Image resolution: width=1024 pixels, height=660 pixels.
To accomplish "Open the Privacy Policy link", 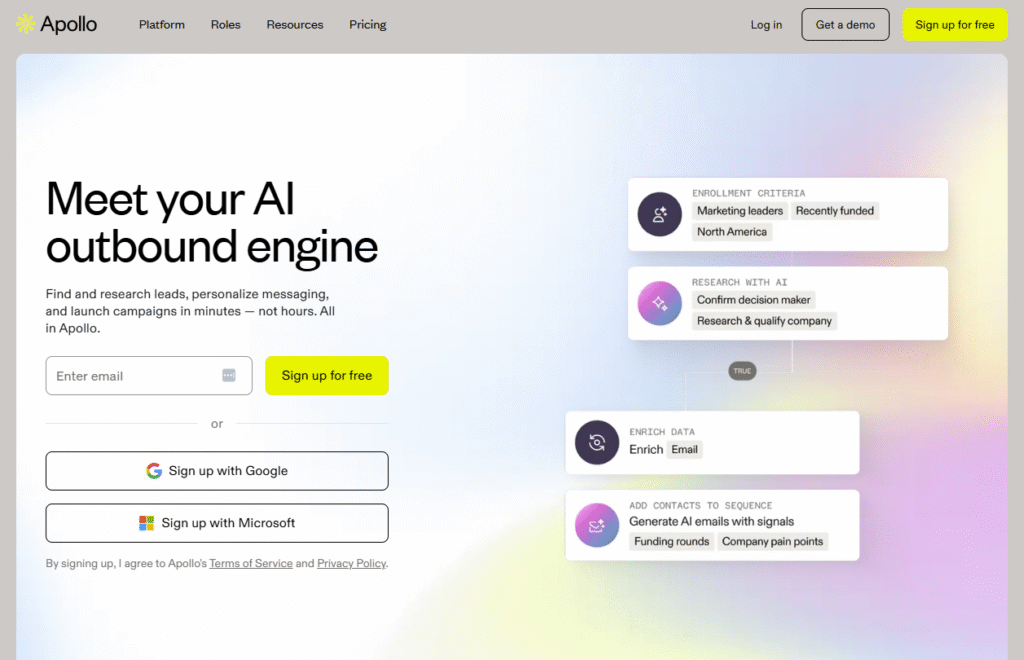I will 351,563.
